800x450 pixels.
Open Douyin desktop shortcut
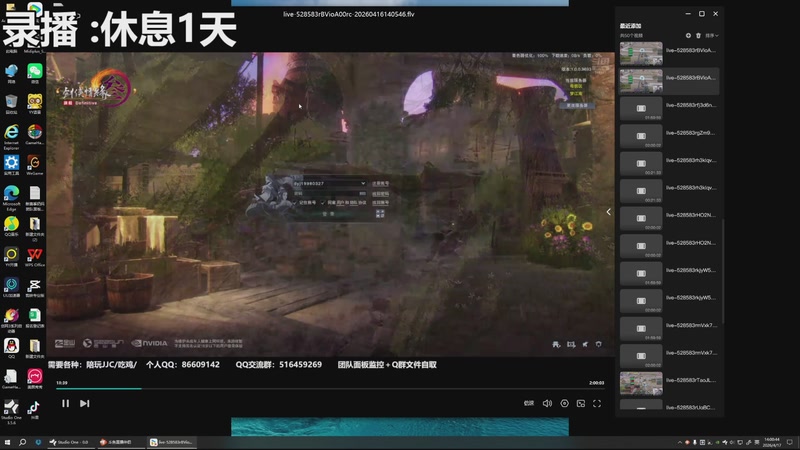point(35,410)
